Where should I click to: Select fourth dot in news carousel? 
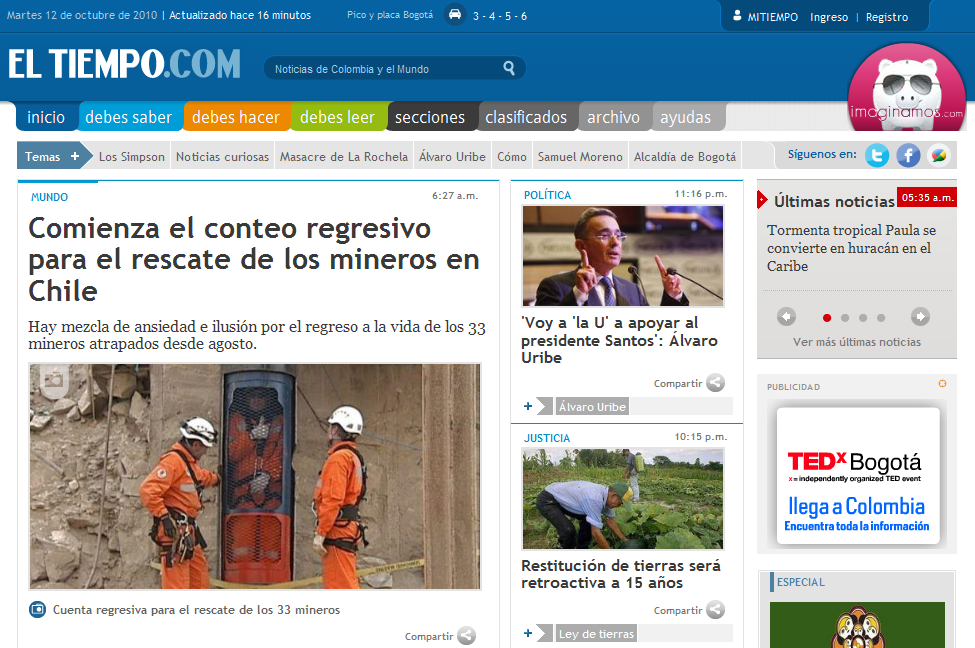click(x=880, y=318)
